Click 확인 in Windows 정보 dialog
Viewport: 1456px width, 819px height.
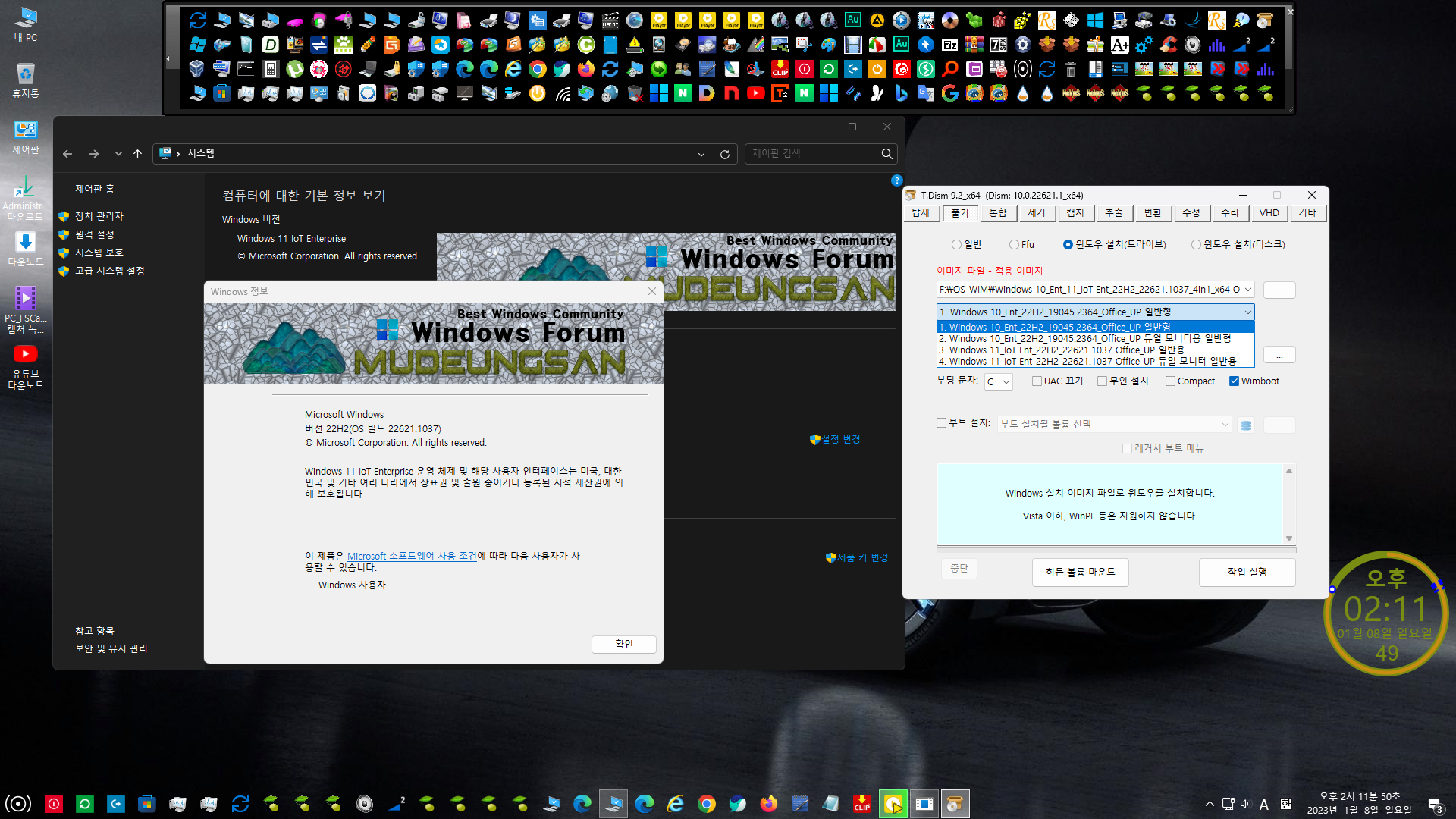(x=623, y=644)
